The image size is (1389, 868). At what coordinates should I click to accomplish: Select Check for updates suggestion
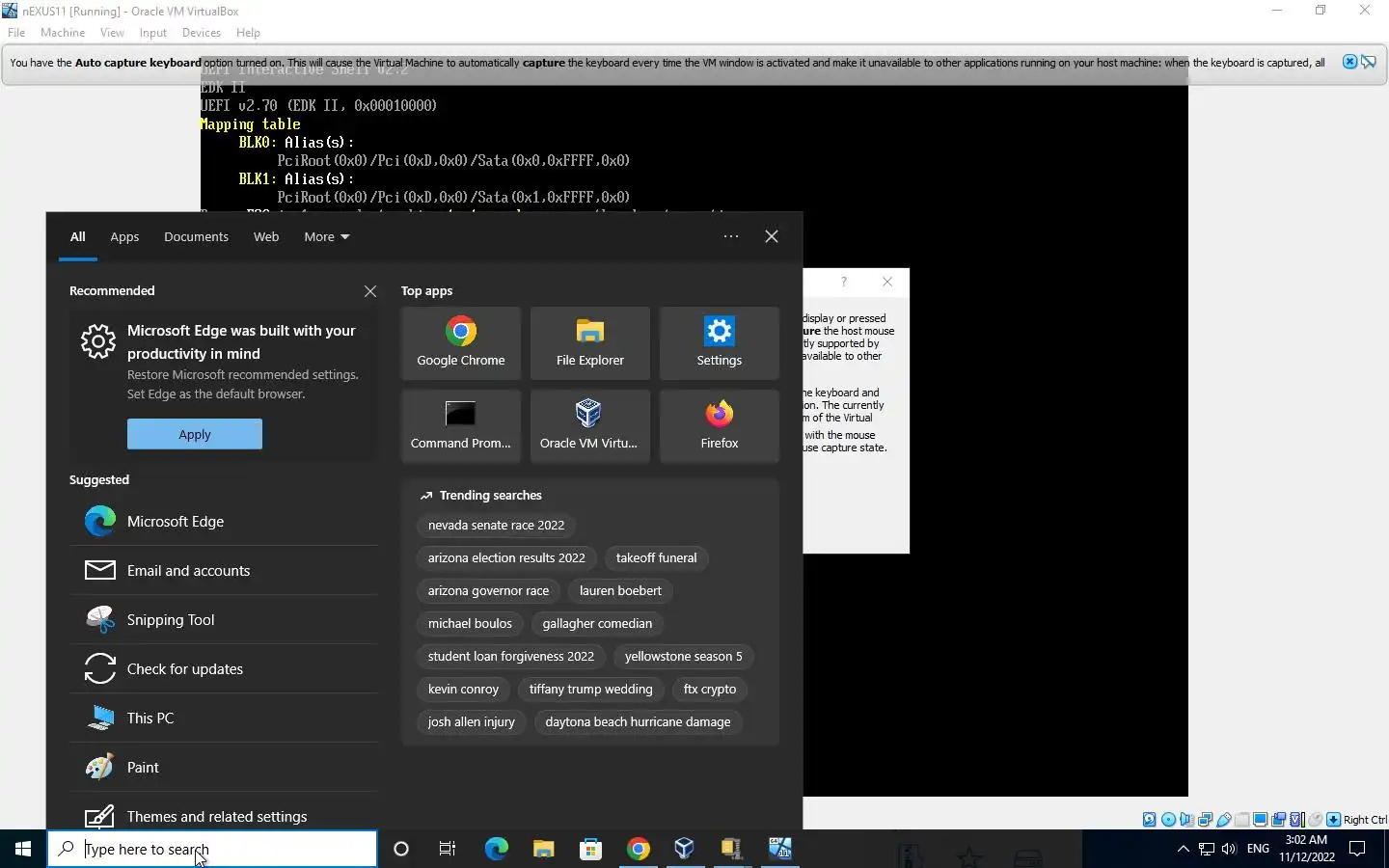(x=224, y=668)
